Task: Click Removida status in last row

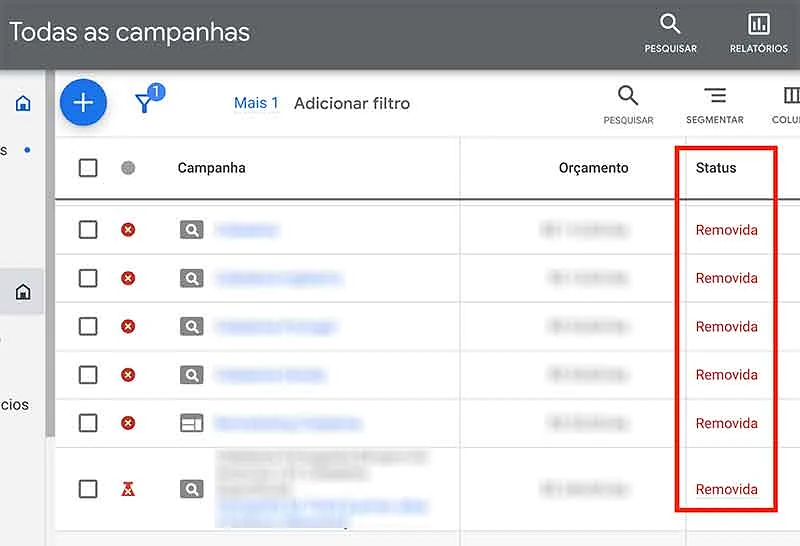Action: (x=727, y=489)
